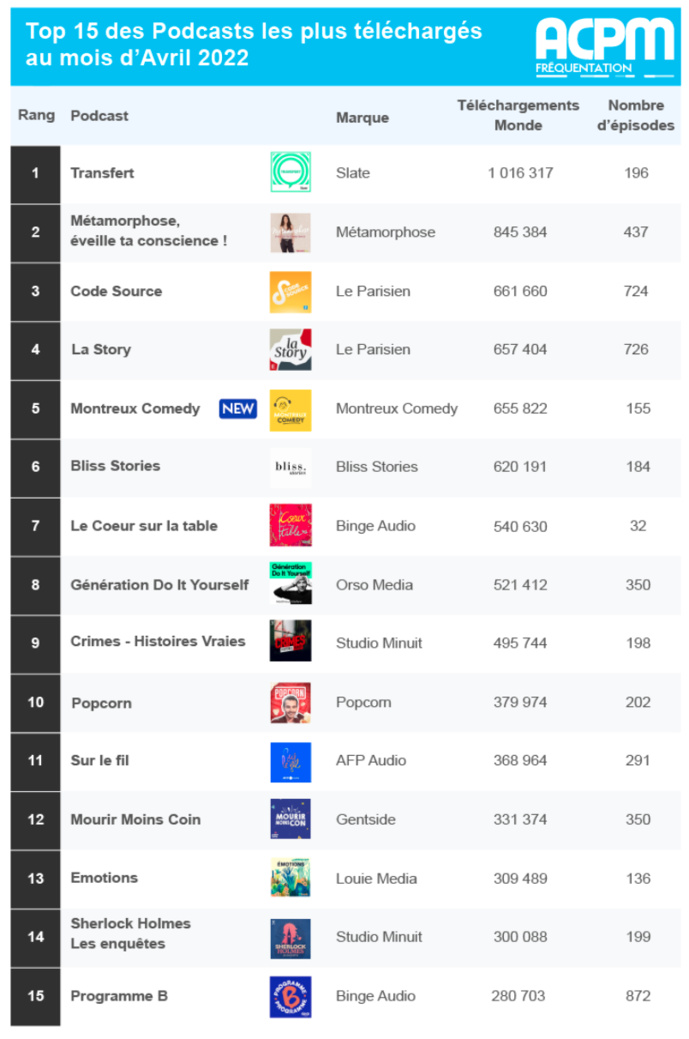Click the Téléchargements Monde column header
Screen dimensions: 689x1039
pyautogui.click(x=518, y=115)
